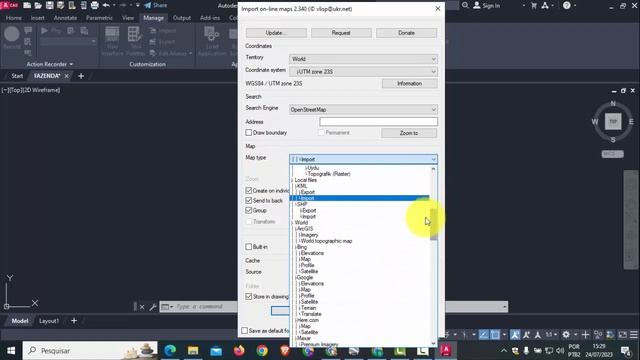The height and width of the screenshot is (360, 640).
Task: Enable the Built-in checkbox
Action: coord(249,247)
